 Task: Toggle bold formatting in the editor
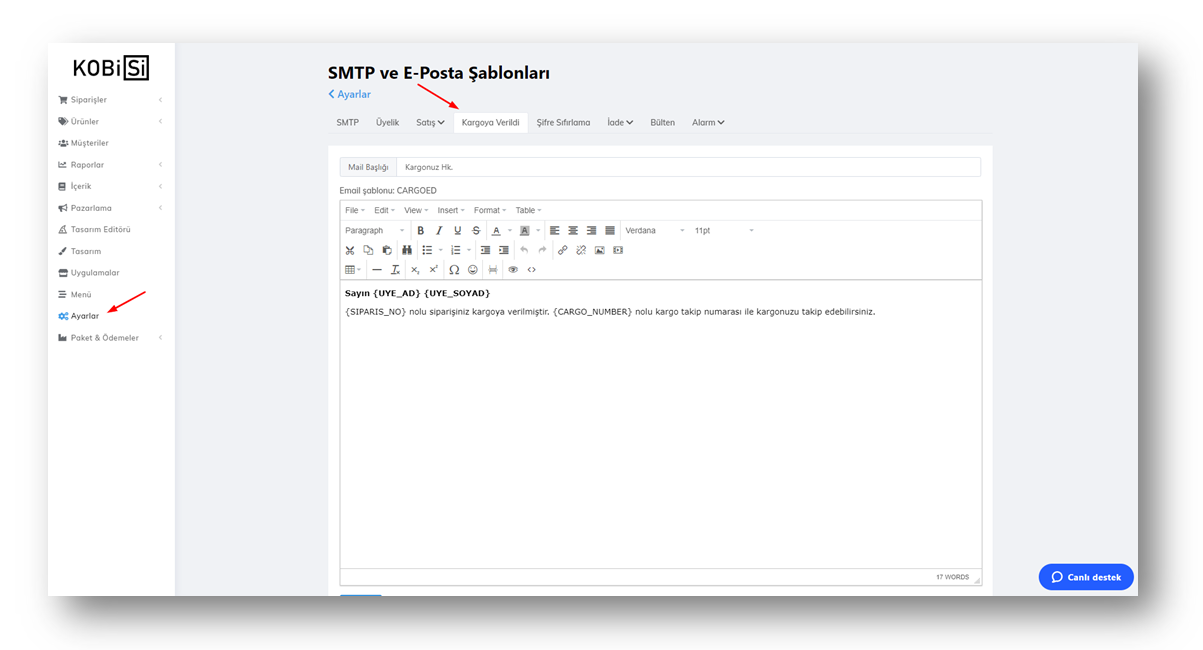(420, 230)
